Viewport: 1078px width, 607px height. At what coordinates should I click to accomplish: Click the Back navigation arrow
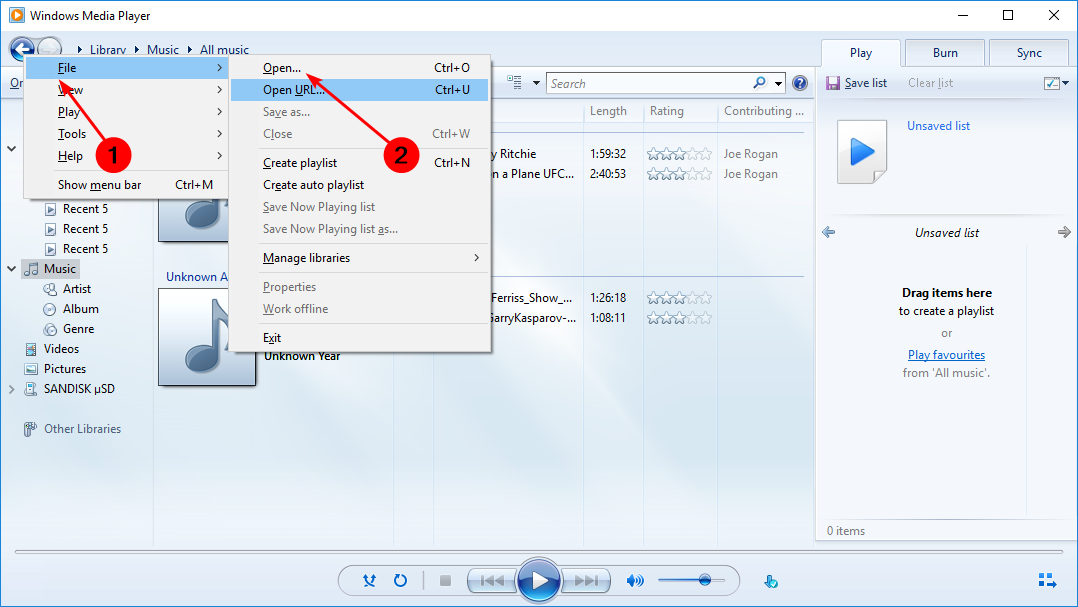click(x=22, y=48)
